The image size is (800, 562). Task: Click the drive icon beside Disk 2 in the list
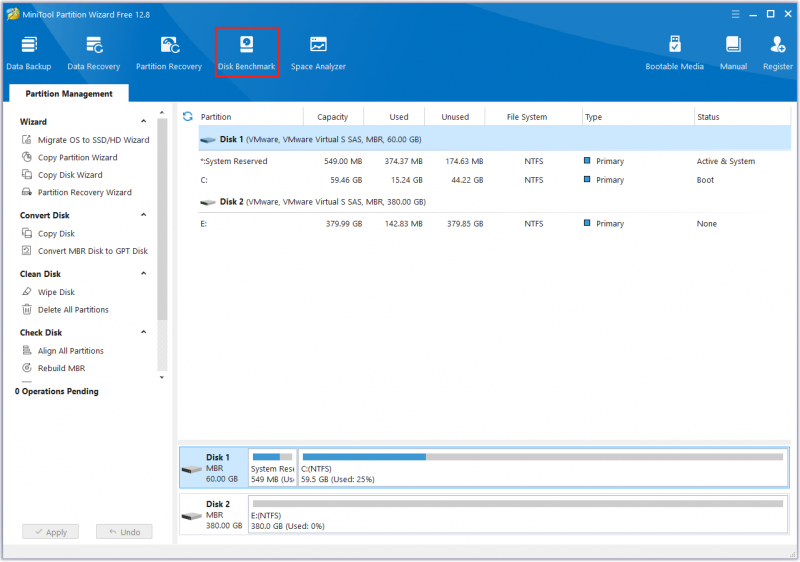coord(208,202)
